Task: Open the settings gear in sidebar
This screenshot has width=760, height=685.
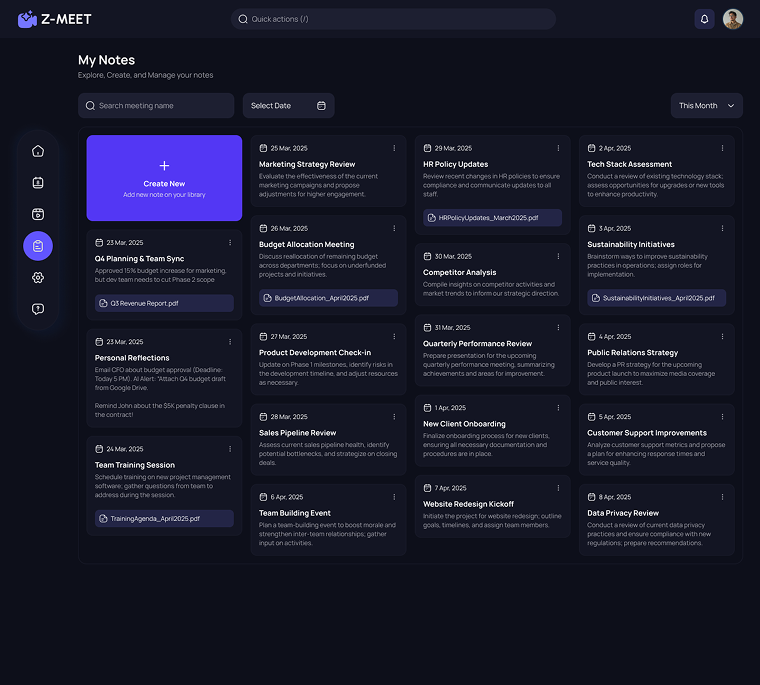Action: 38,277
